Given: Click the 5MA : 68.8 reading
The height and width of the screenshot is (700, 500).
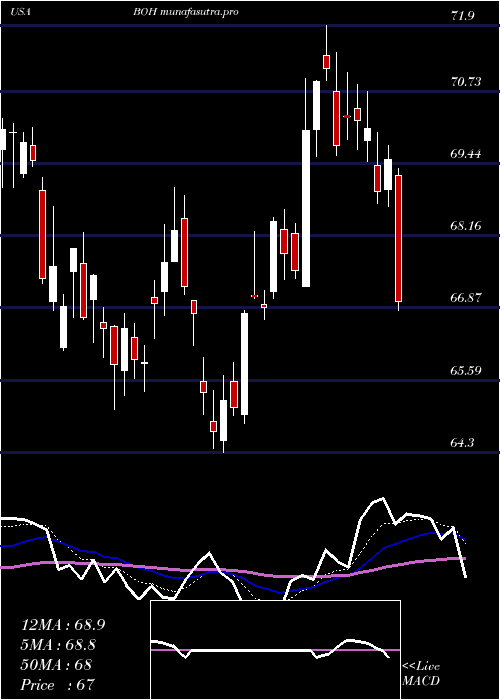Looking at the screenshot, I should tap(58, 645).
